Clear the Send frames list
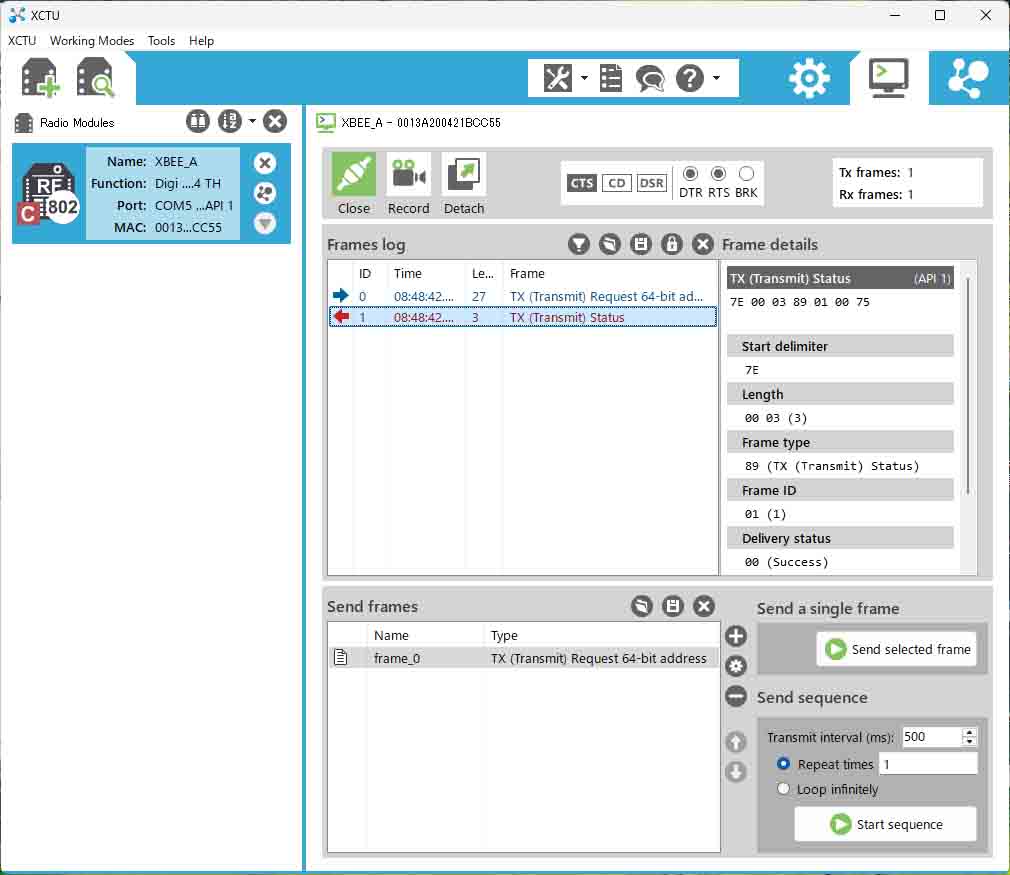The width and height of the screenshot is (1010, 875). pos(704,606)
